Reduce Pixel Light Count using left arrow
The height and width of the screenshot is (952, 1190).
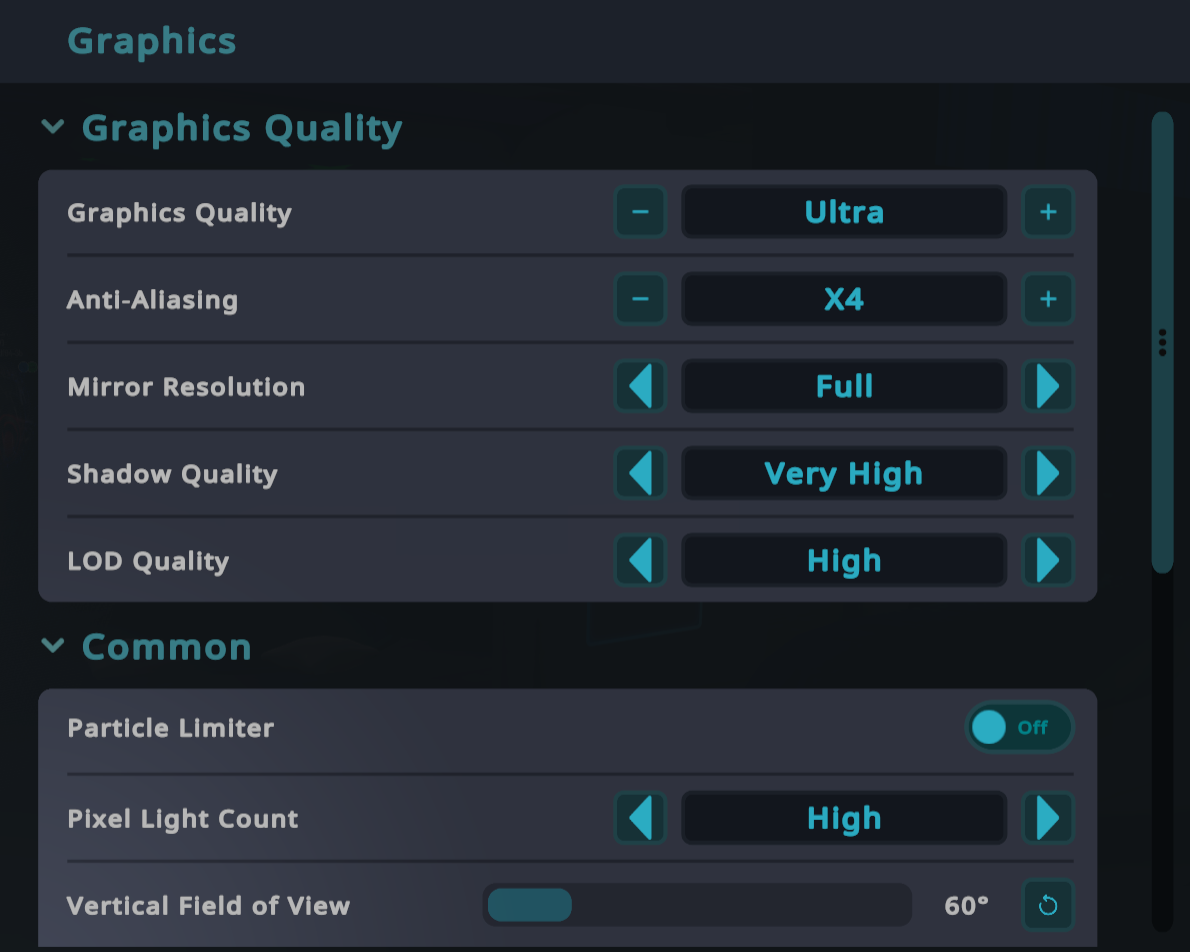(640, 818)
